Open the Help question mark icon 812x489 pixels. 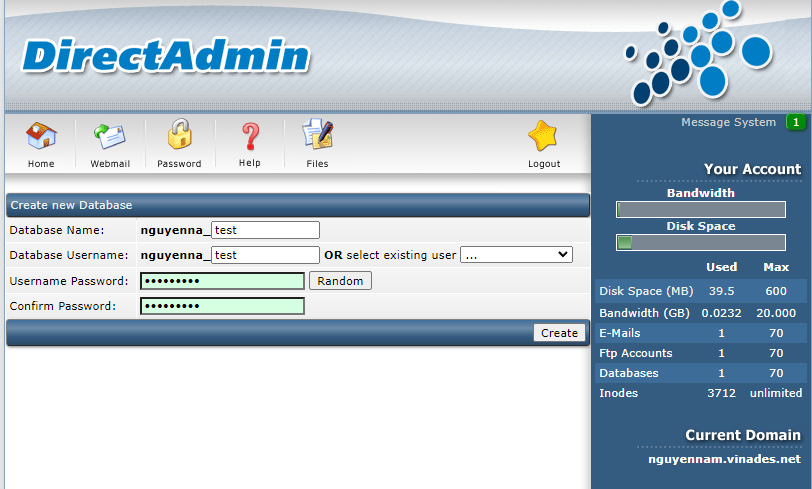(250, 137)
